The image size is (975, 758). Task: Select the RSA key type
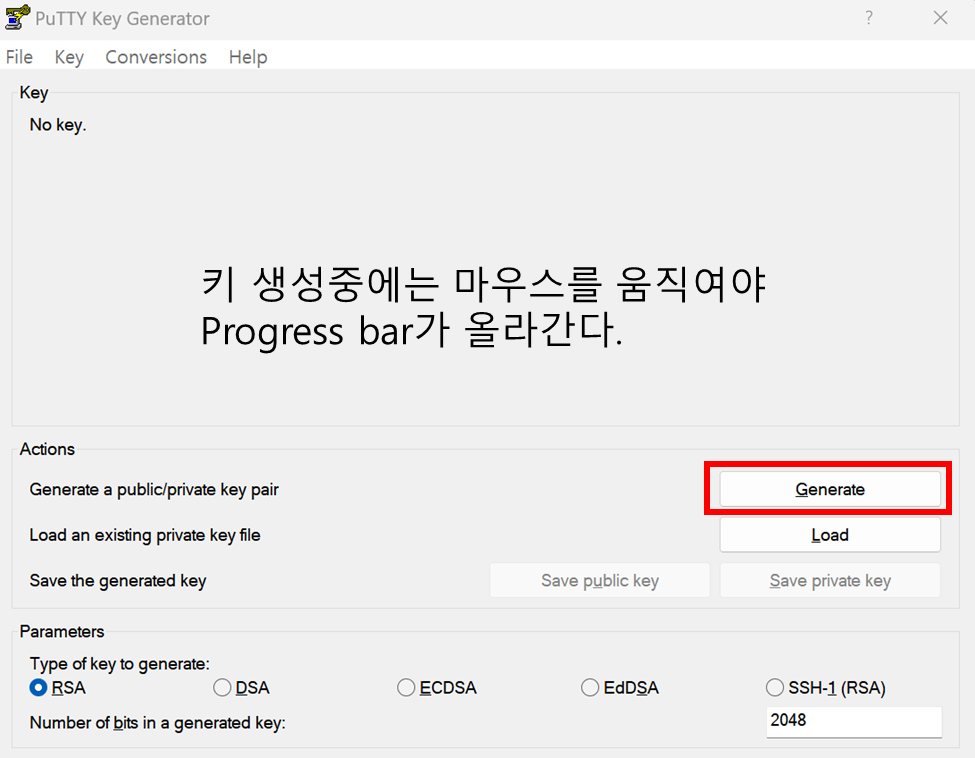point(57,688)
